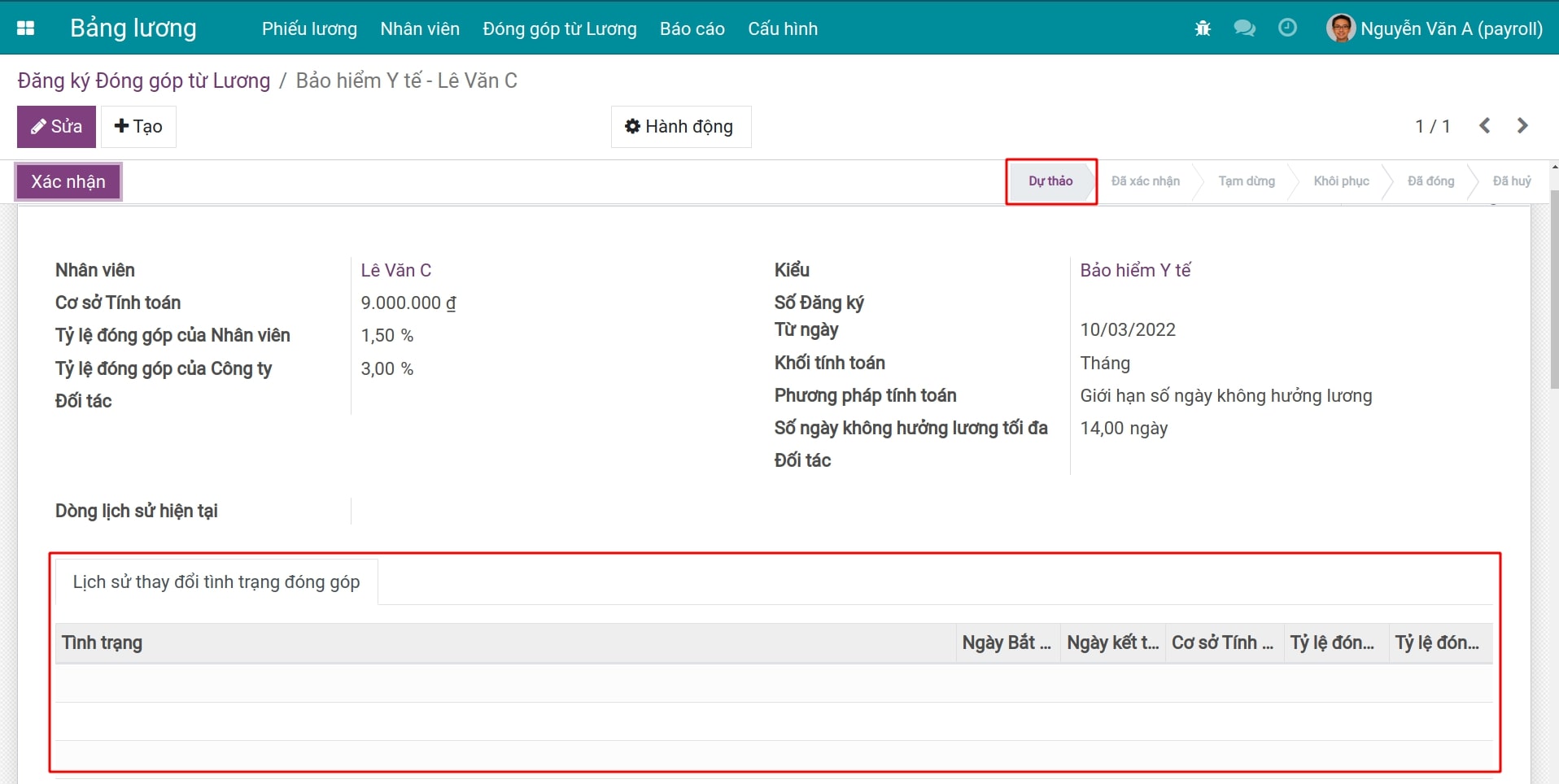The height and width of the screenshot is (784, 1559).
Task: Open the Lê Văn C employee link
Action: 395,270
